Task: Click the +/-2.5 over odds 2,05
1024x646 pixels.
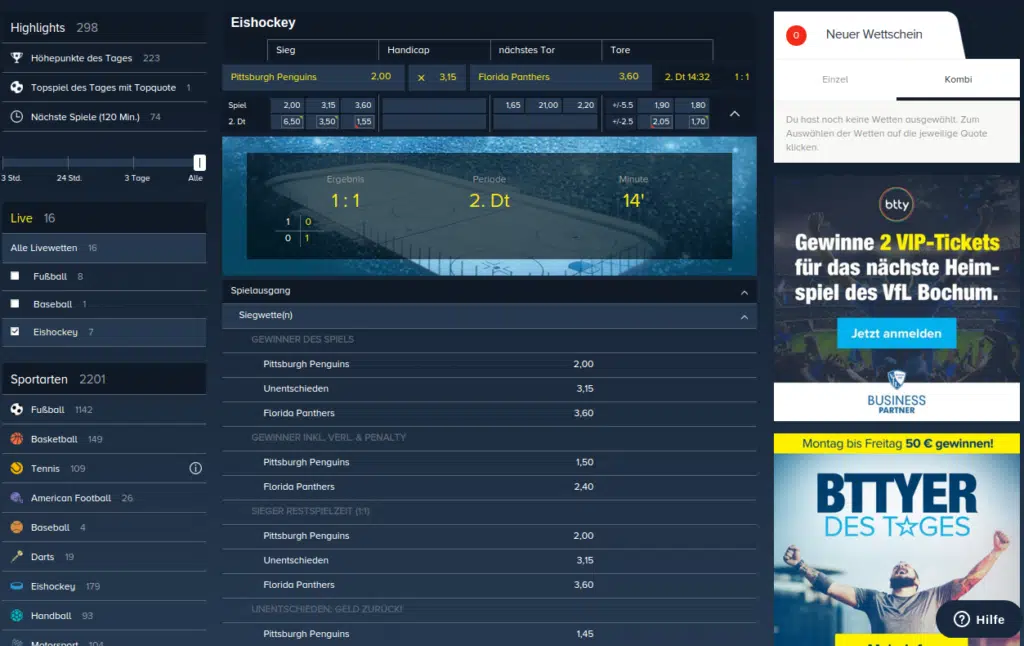Action: pos(661,121)
